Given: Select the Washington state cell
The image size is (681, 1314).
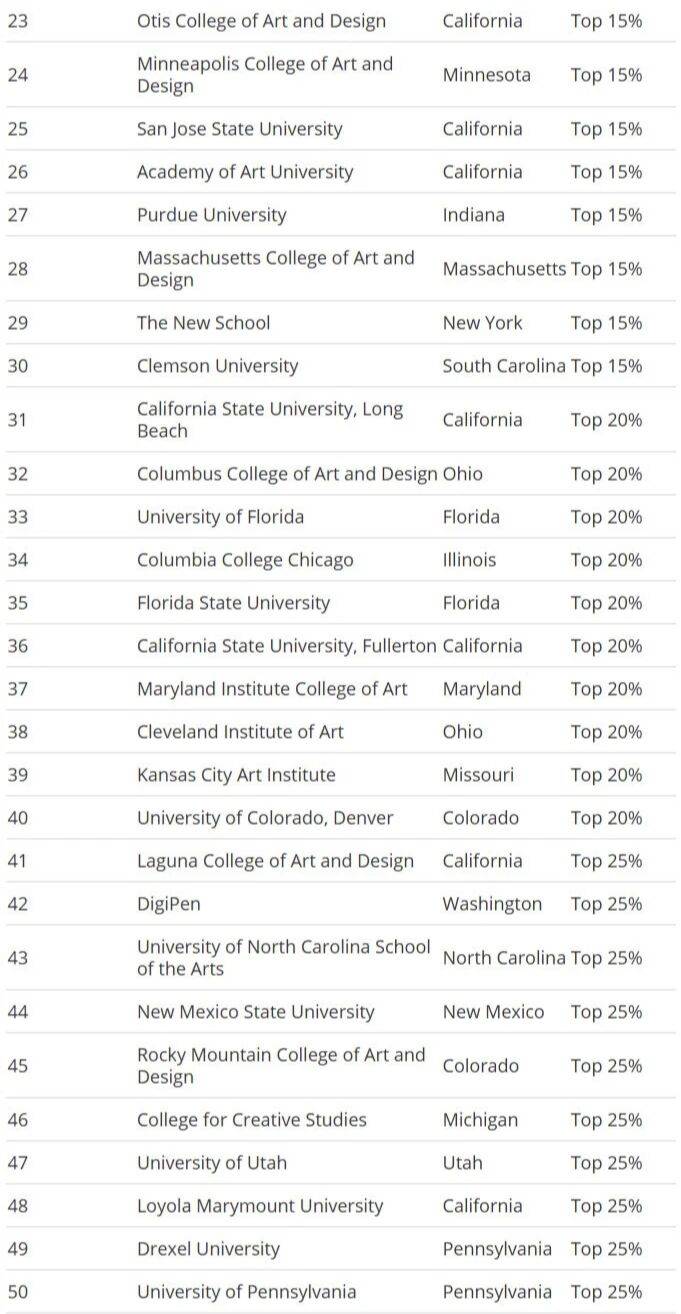Looking at the screenshot, I should [492, 904].
